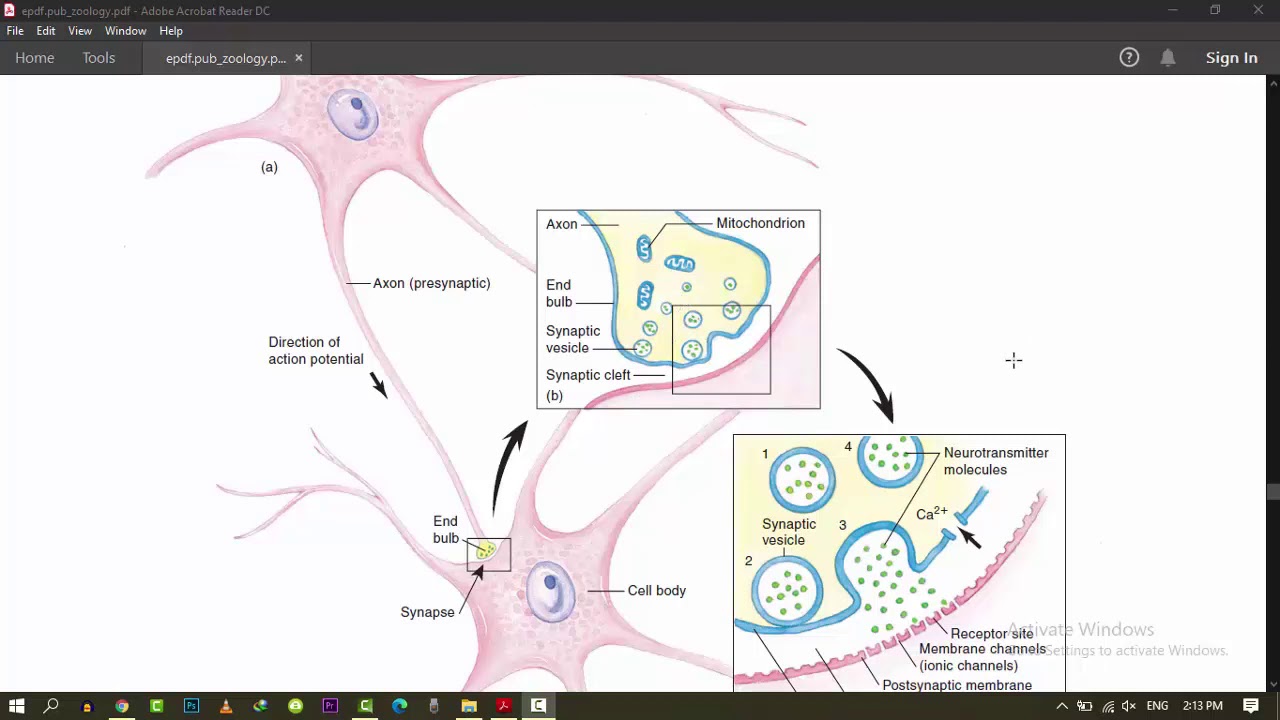Click the 'Axon (presynaptic)' label text
Viewport: 1280px width, 720px height.
431,283
